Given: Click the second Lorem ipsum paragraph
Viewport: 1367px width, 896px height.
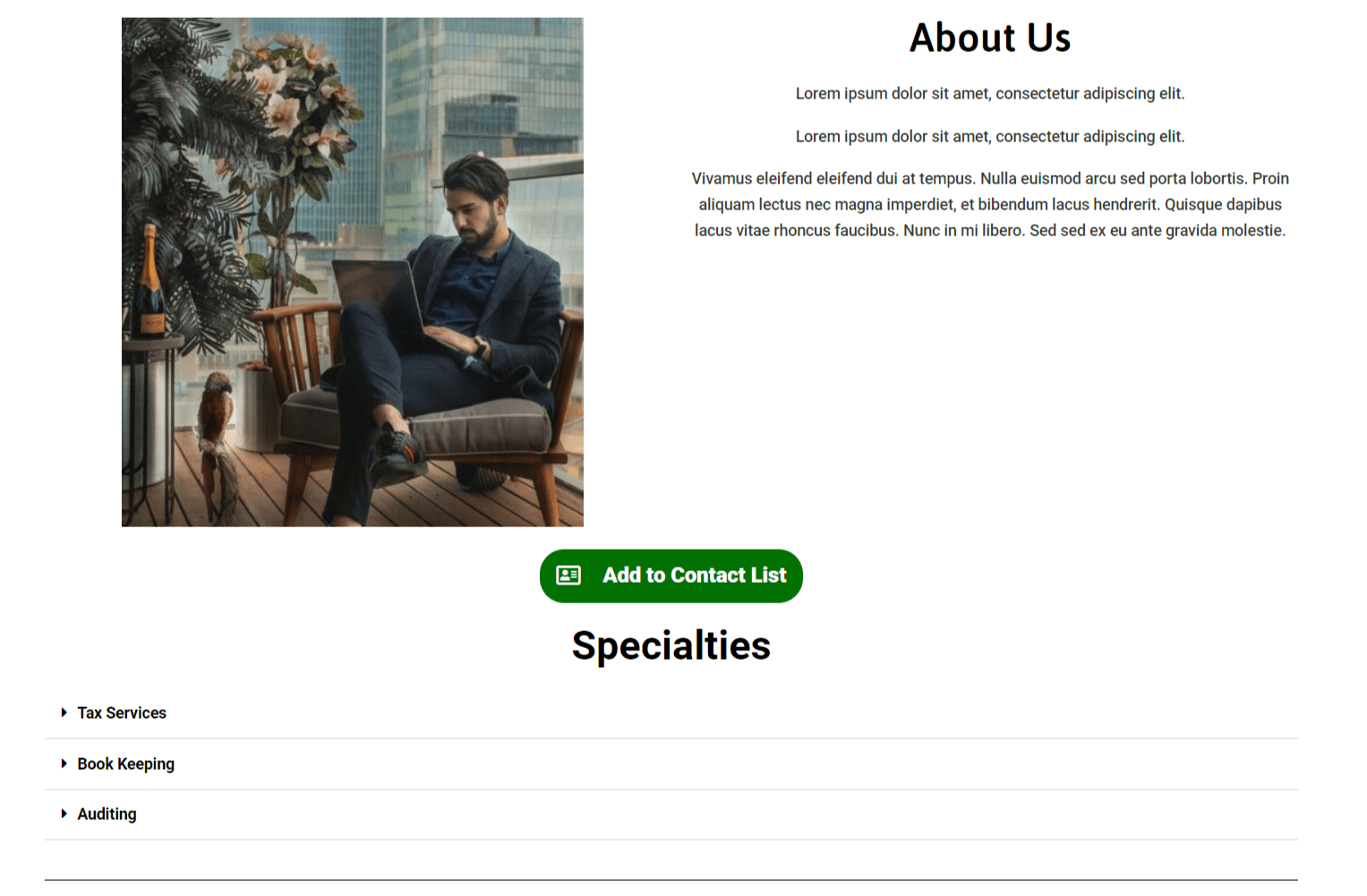Looking at the screenshot, I should (990, 136).
